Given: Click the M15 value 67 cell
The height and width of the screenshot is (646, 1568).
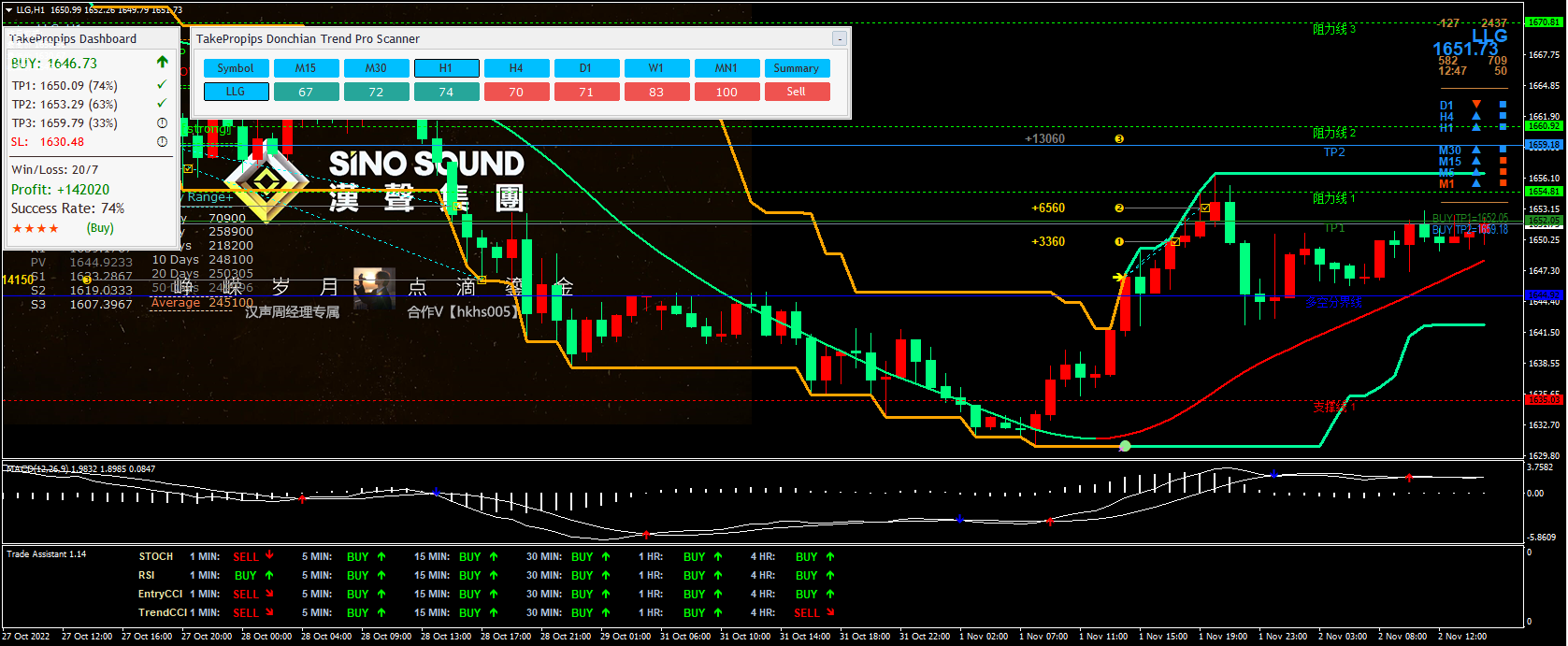Looking at the screenshot, I should pyautogui.click(x=306, y=92).
